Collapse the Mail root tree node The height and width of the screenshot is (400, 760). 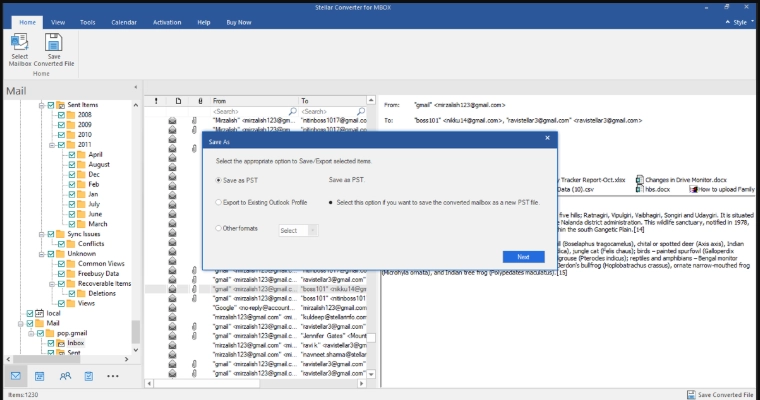click(21, 323)
